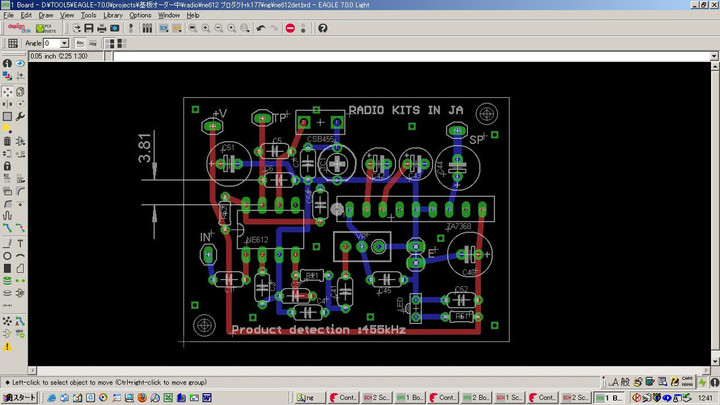
Task: Expand the Angle dropdown list
Action: coord(65,43)
